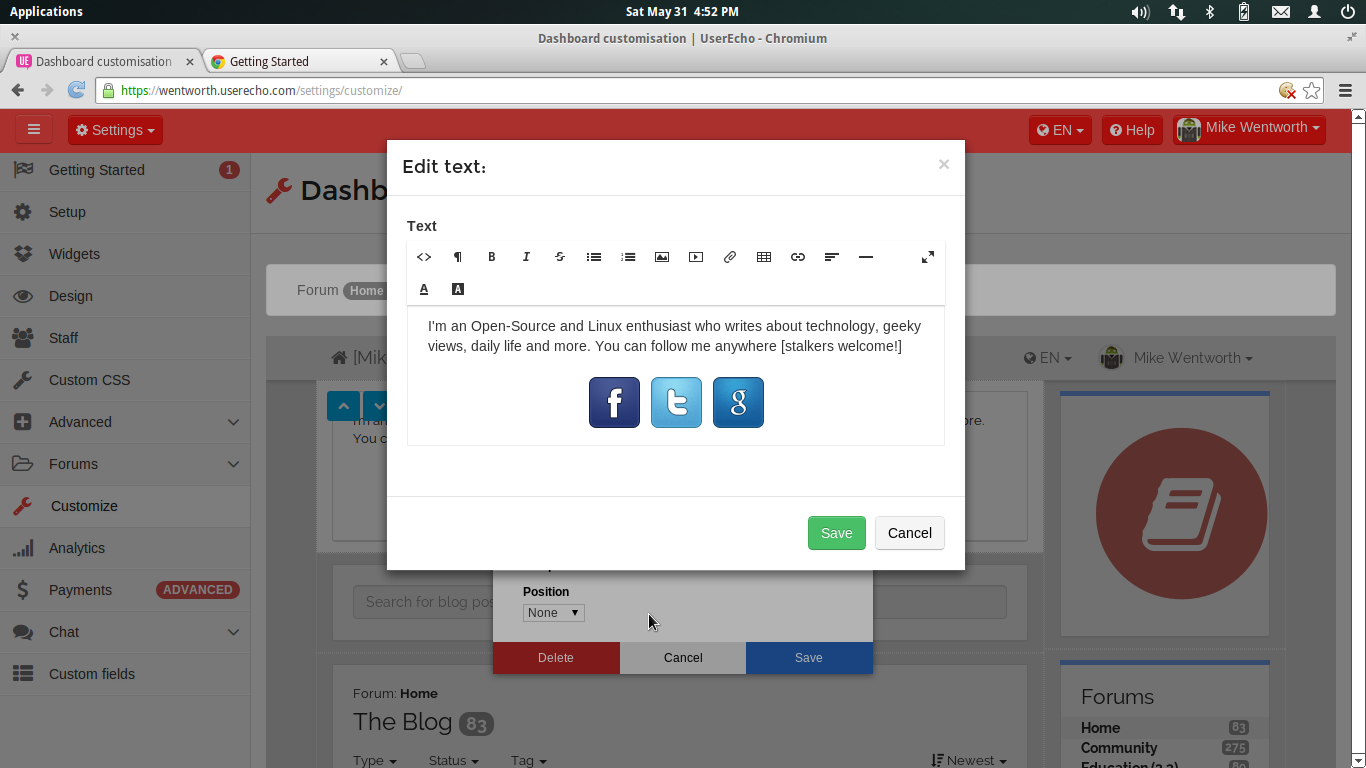Open Custom fields in sidebar

click(x=125, y=674)
